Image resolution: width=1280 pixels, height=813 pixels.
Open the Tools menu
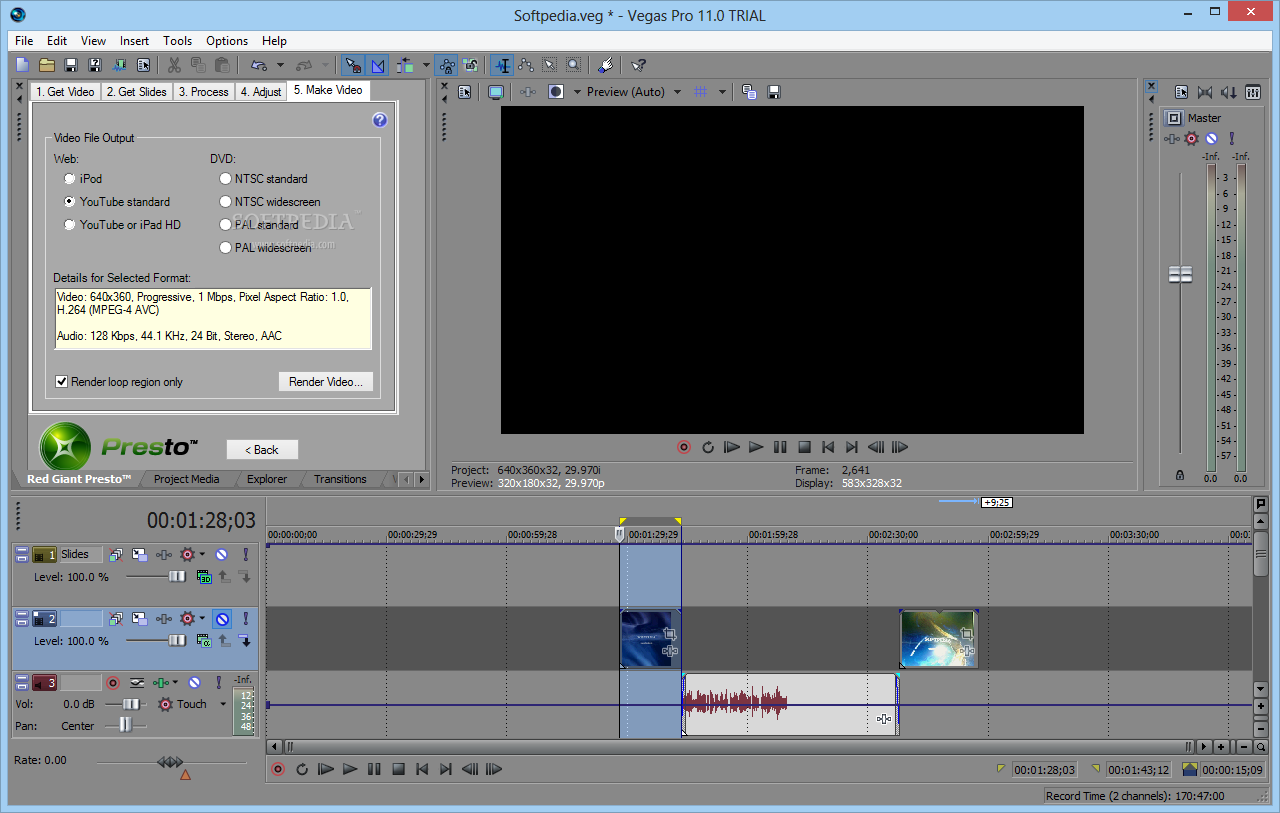click(x=177, y=41)
